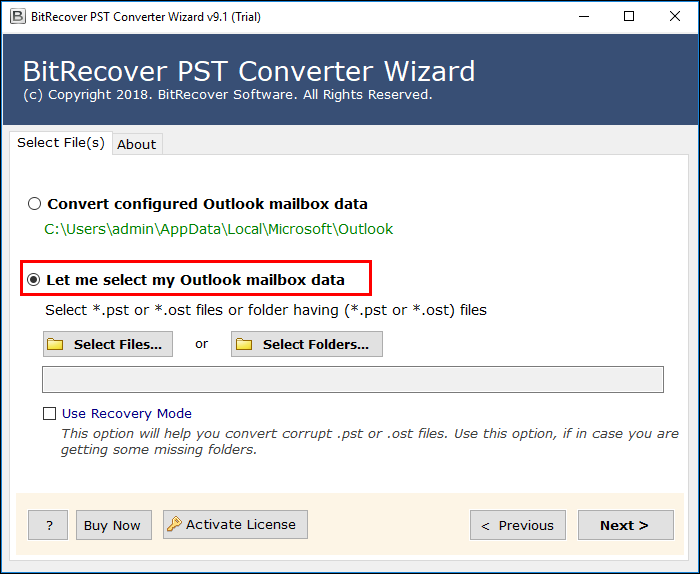This screenshot has width=700, height=574.
Task: Switch to the About tab
Action: [x=137, y=144]
